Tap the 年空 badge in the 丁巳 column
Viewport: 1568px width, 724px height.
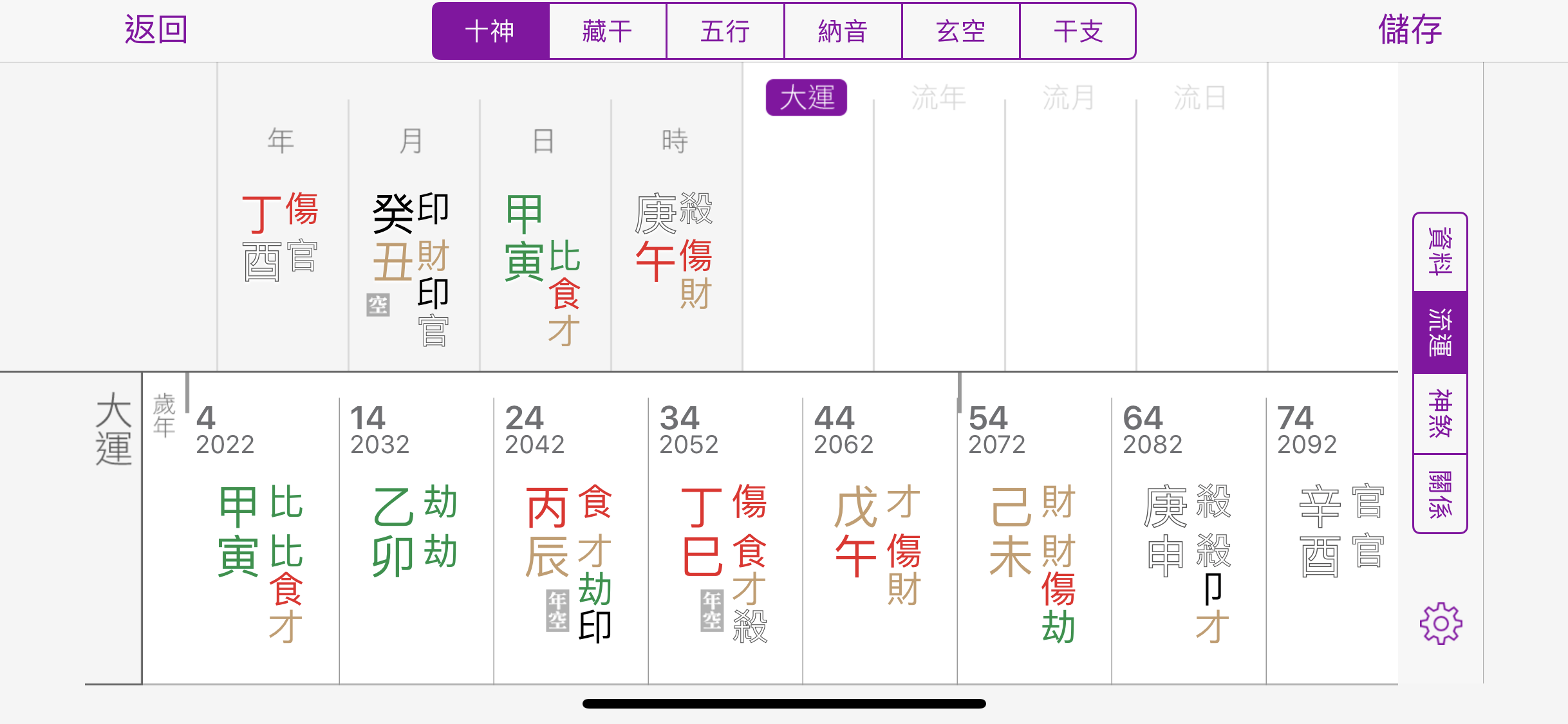point(712,611)
